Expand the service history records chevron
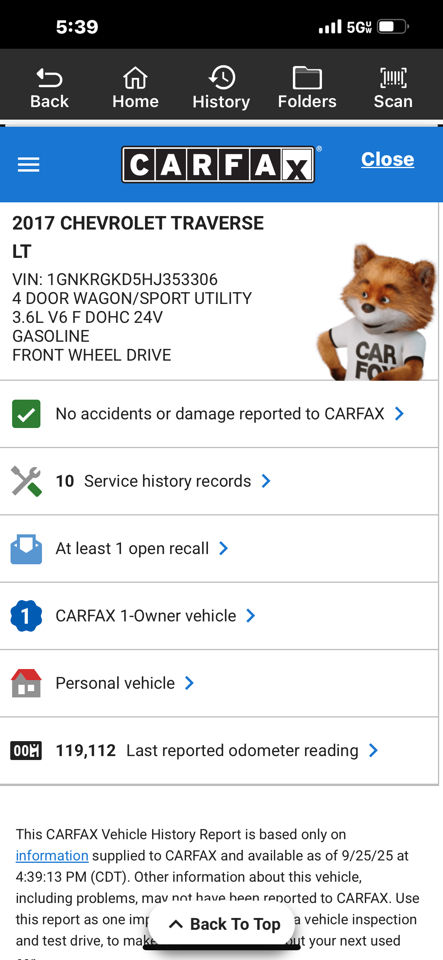 pos(266,481)
